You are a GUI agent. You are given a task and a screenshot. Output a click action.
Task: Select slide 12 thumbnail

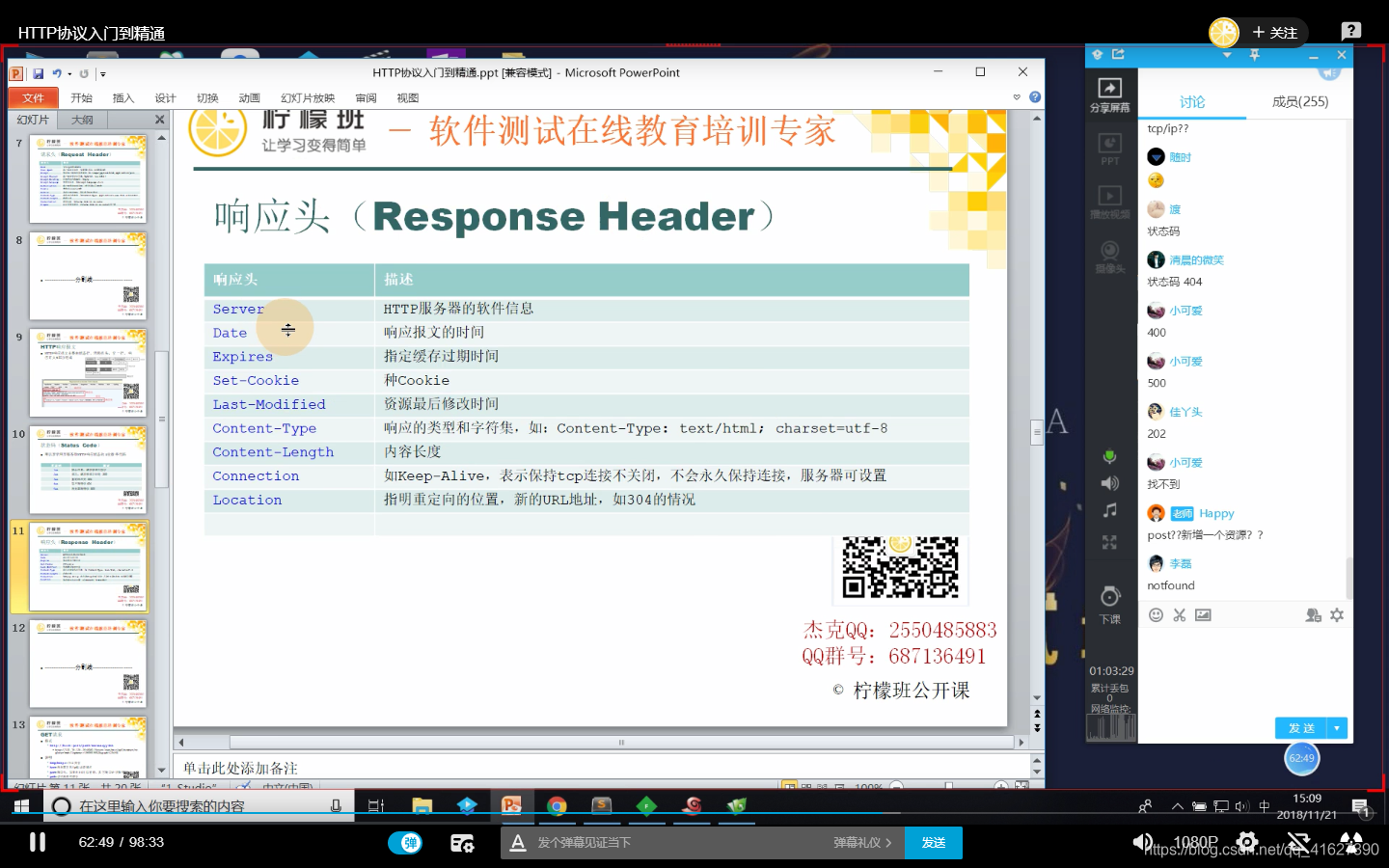tap(88, 665)
